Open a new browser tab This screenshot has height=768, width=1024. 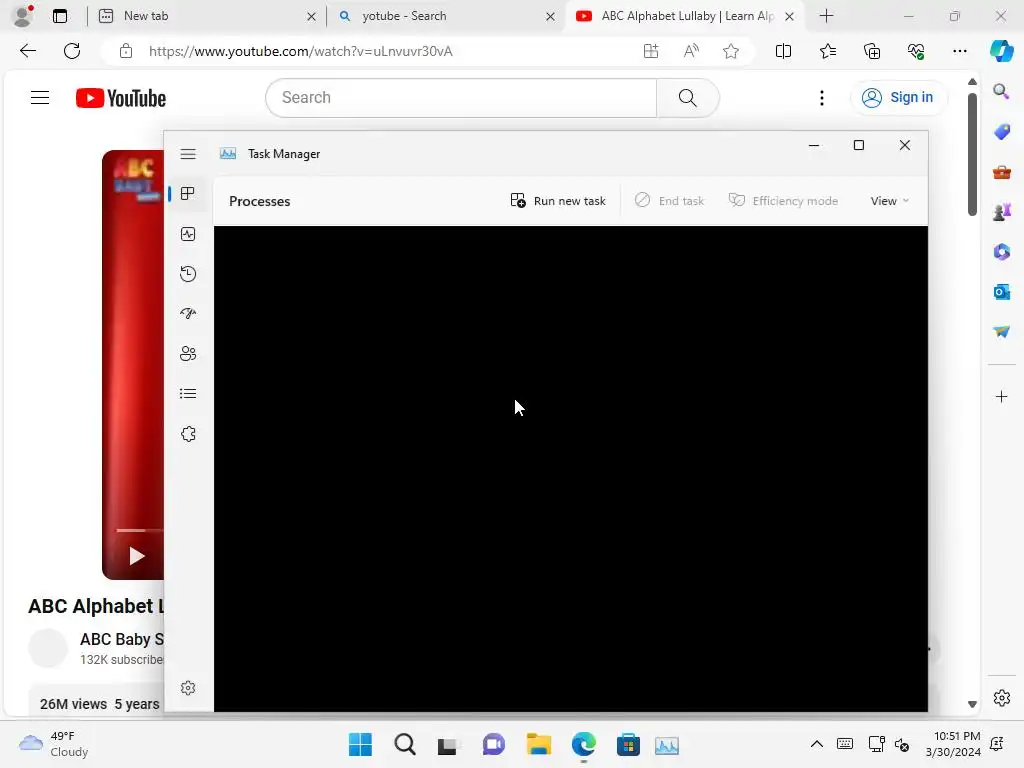point(826,16)
